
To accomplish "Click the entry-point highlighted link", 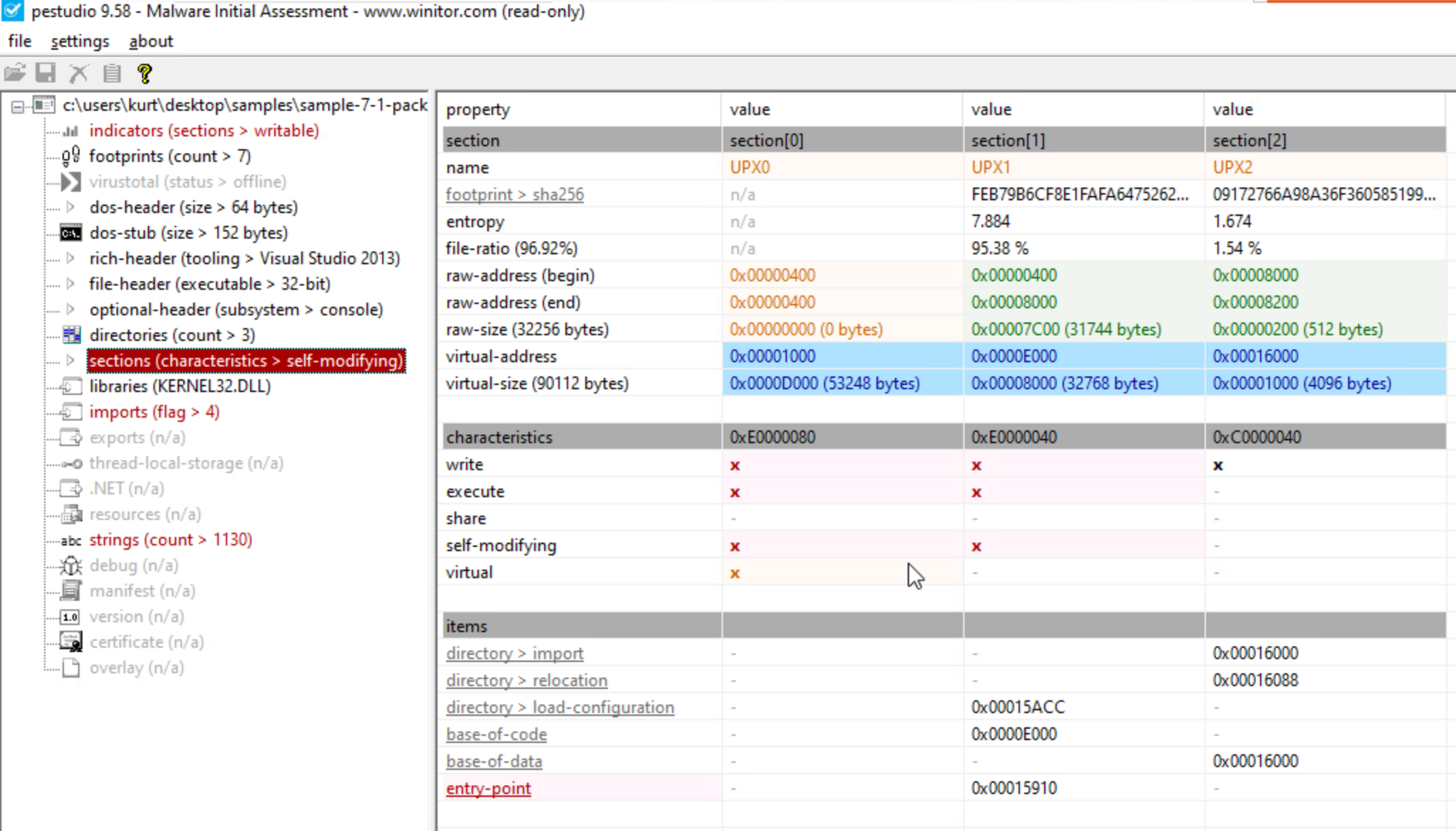I will click(x=488, y=788).
